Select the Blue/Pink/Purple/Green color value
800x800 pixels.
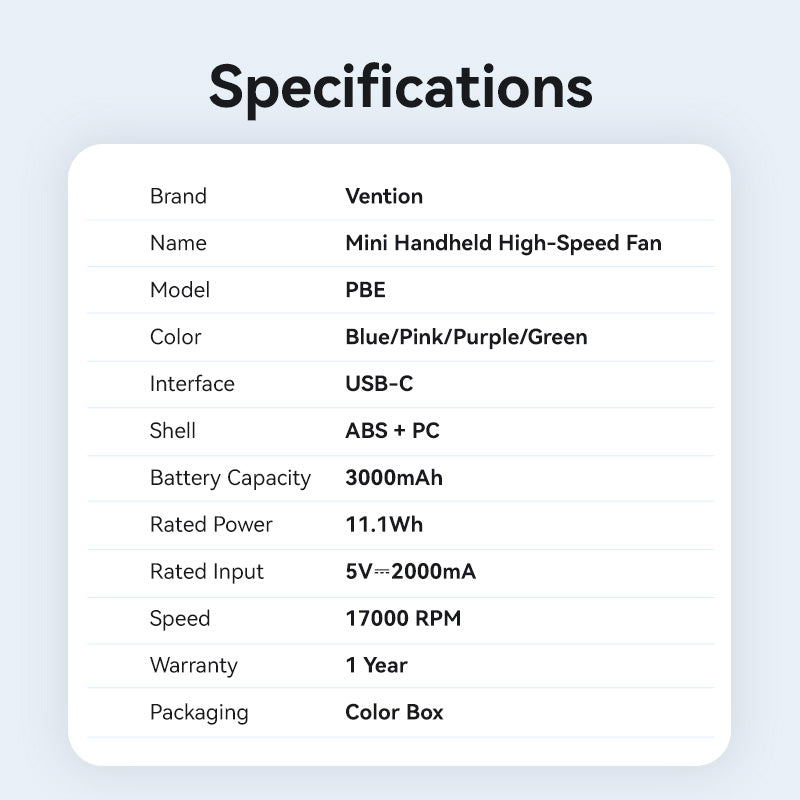pyautogui.click(x=466, y=337)
